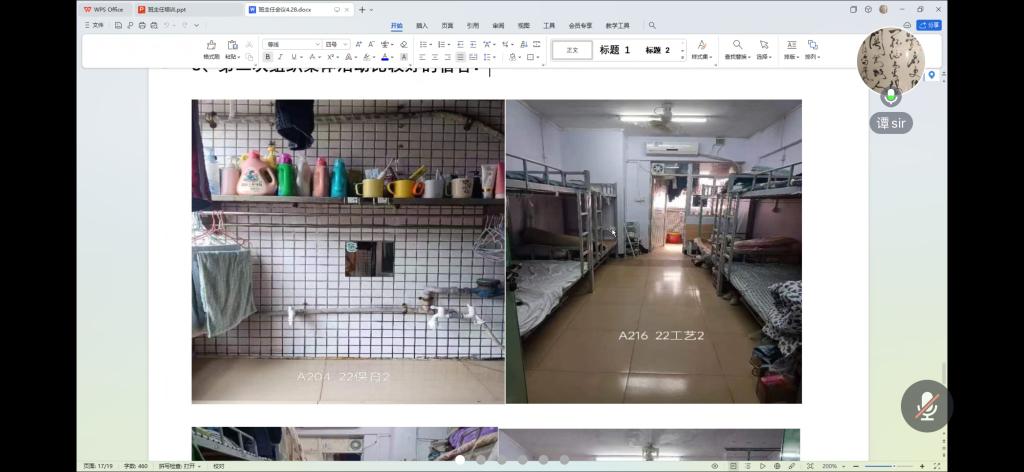The image size is (1024, 472).
Task: Expand the styles gallery list
Action: [683, 55]
